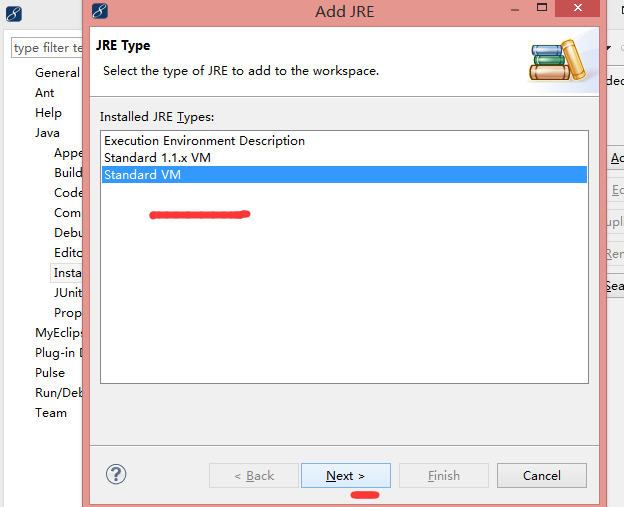Open Plug-in Development in Preferences tree

58,353
